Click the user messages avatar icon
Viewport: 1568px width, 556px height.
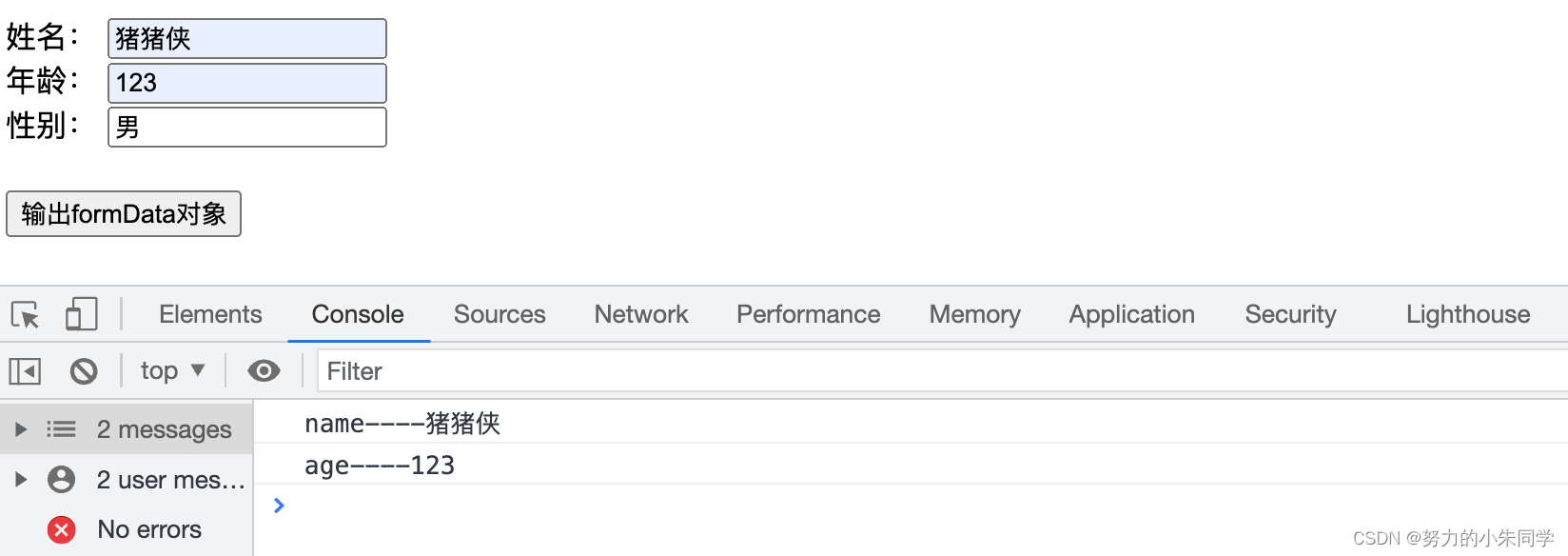pos(62,479)
